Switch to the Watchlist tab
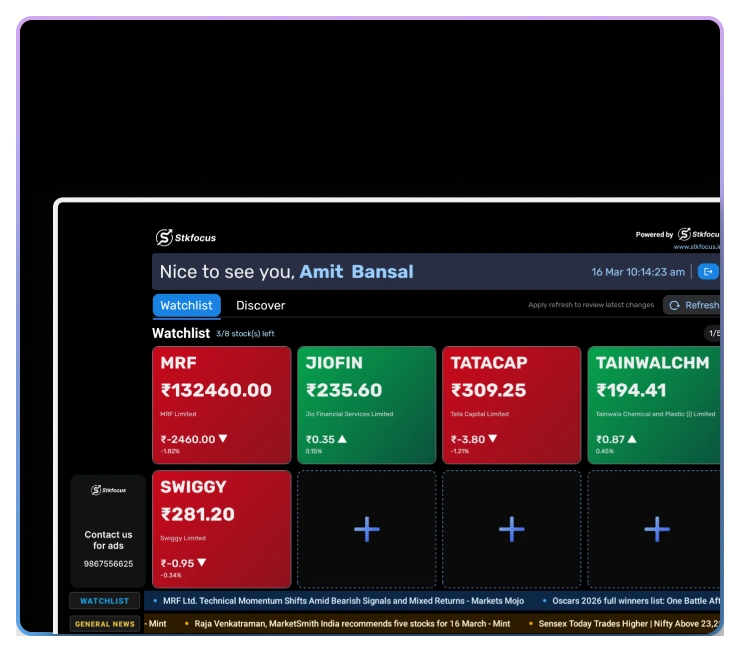740x652 pixels. (186, 306)
